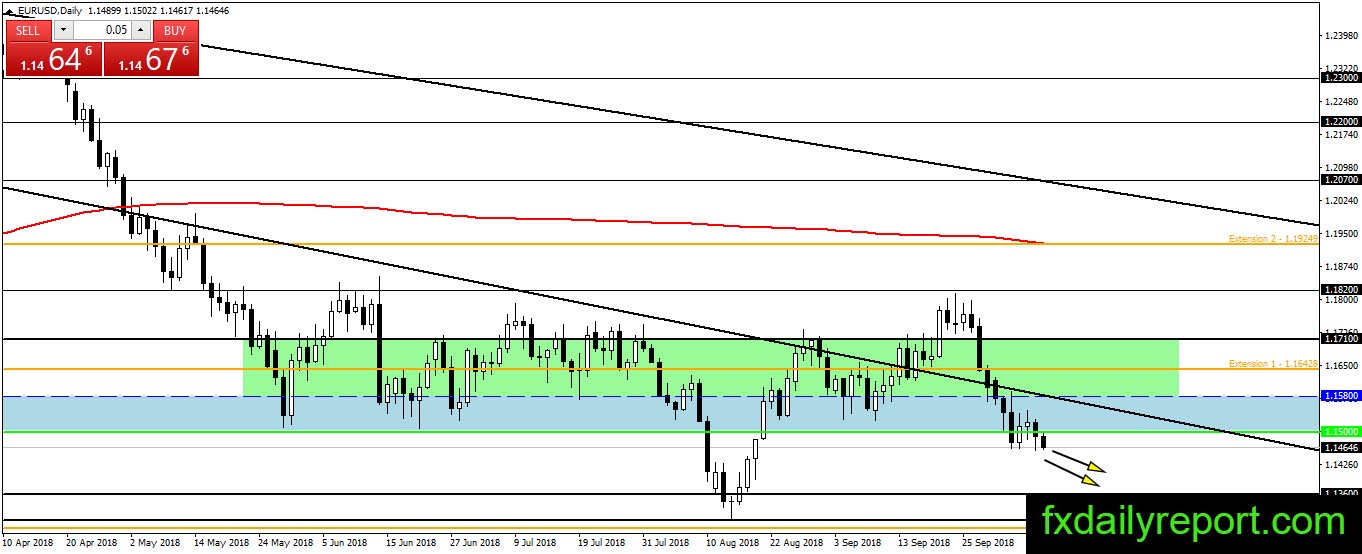The height and width of the screenshot is (554, 1362).
Task: Click the BUY button
Action: tap(175, 30)
